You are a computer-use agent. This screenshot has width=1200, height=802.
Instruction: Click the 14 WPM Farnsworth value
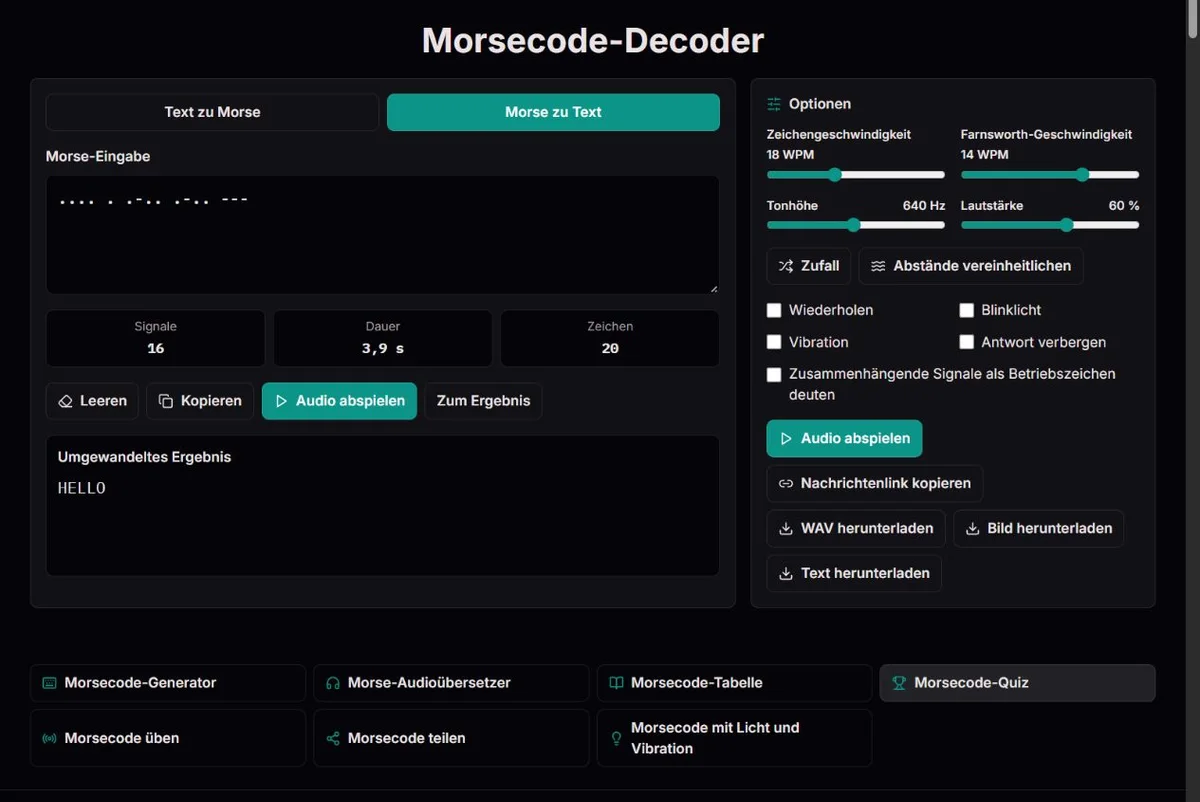tap(984, 155)
